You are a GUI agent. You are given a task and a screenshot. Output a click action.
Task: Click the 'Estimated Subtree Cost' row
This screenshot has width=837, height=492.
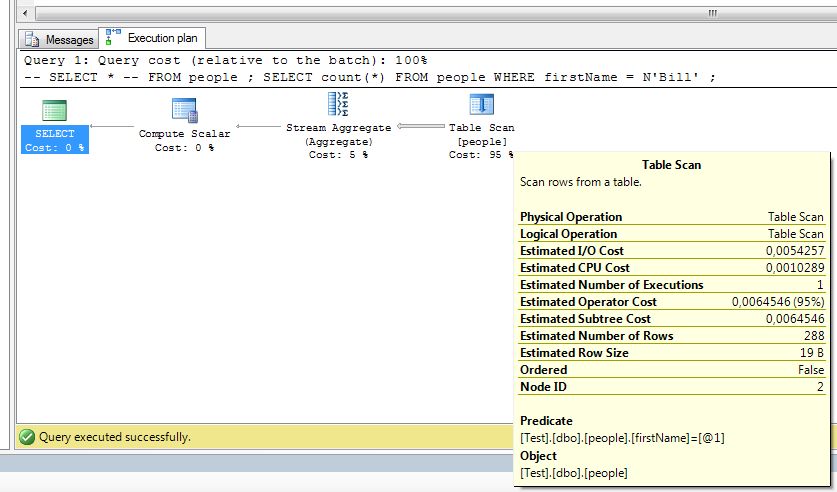pos(672,319)
